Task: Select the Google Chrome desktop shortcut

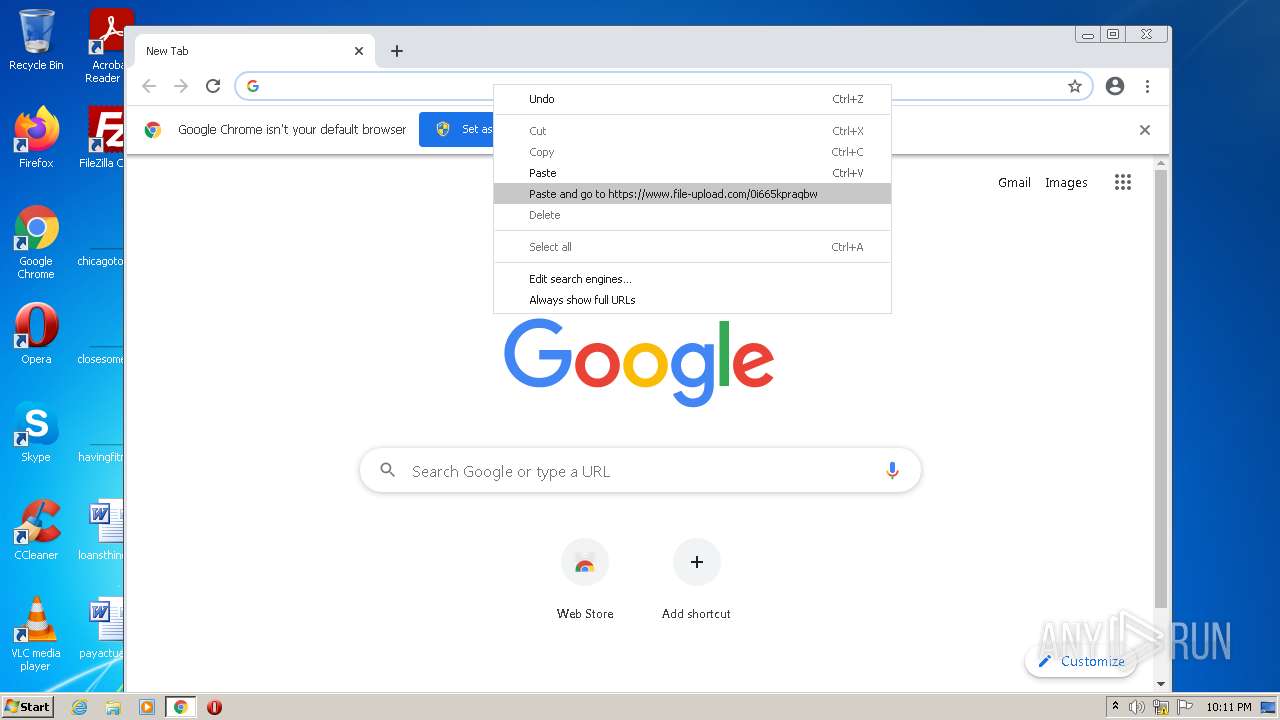Action: click(36, 242)
